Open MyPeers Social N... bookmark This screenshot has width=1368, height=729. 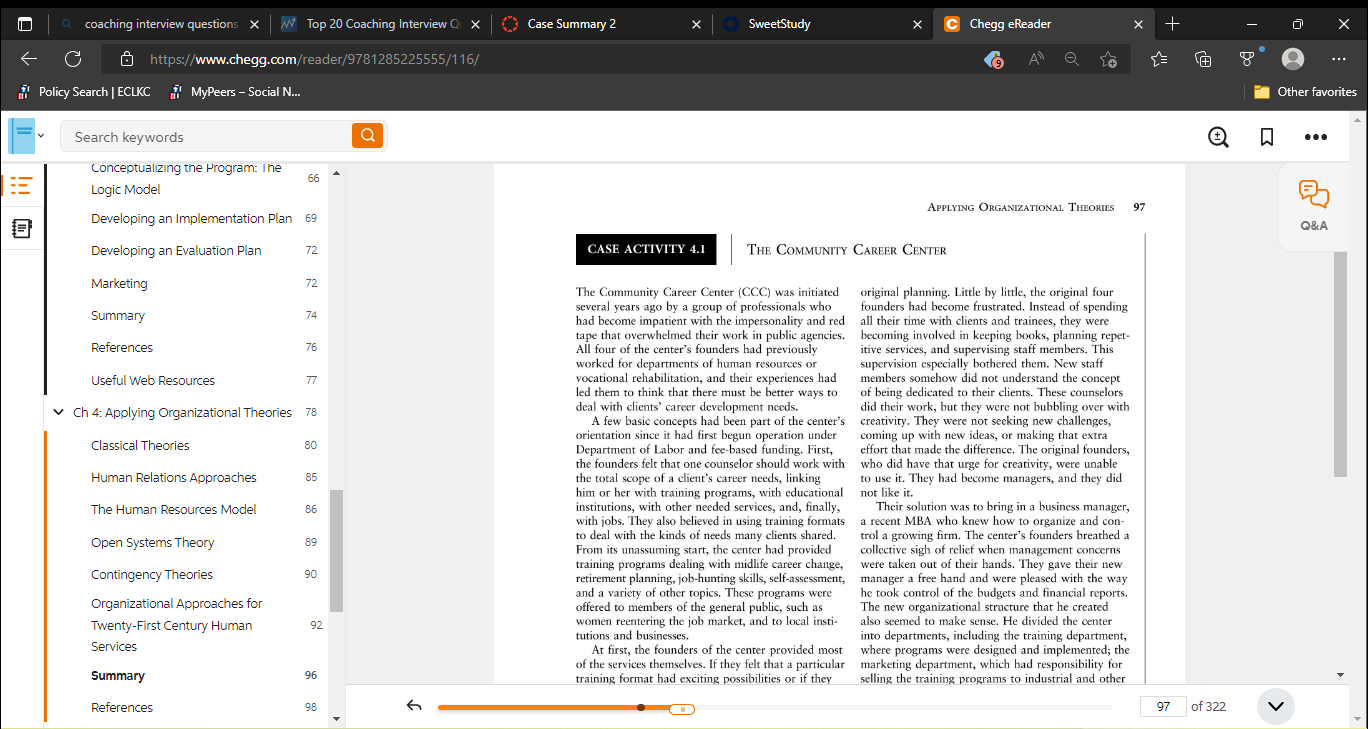coord(234,92)
